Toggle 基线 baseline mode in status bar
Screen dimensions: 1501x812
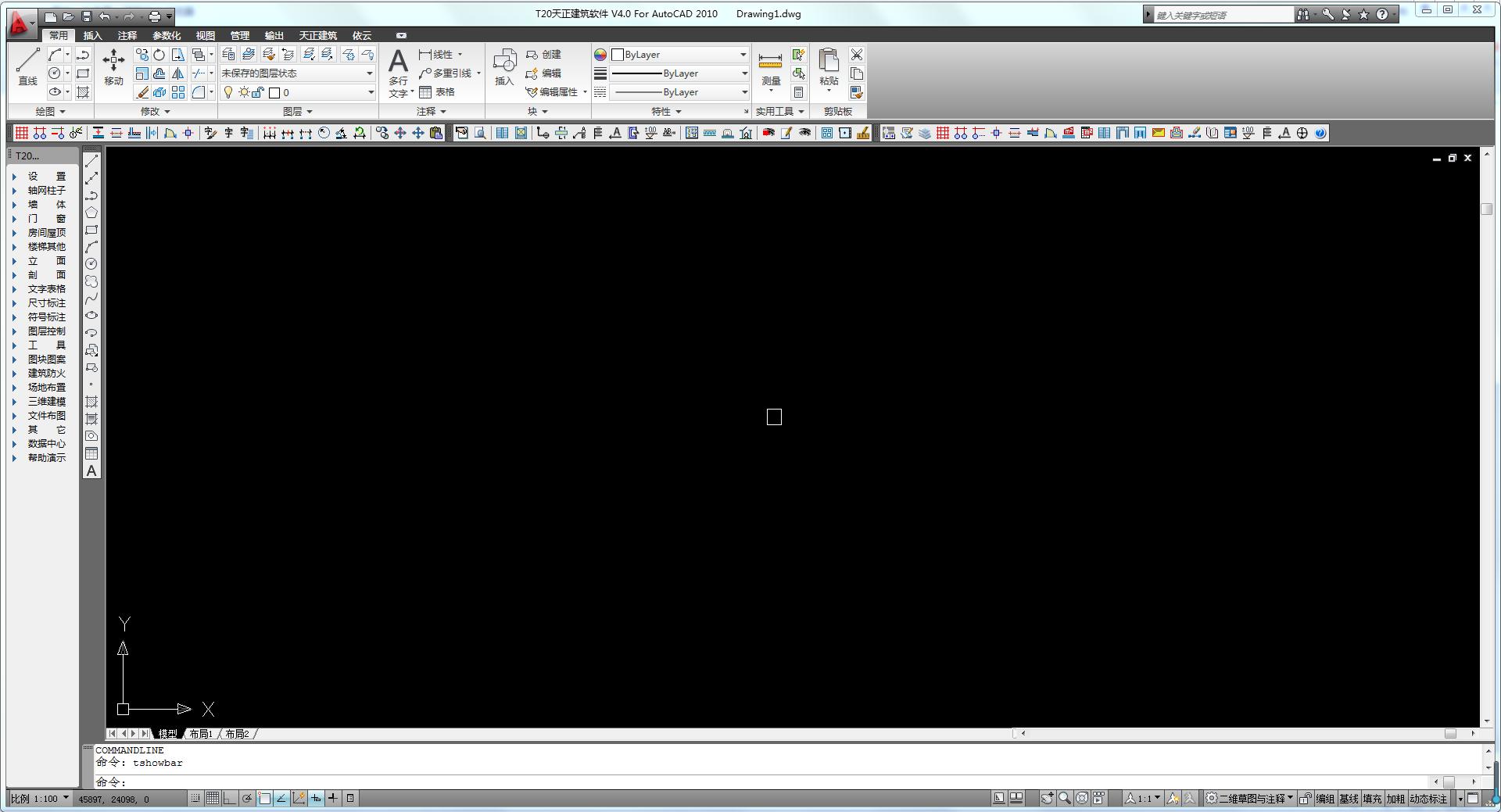[1349, 799]
